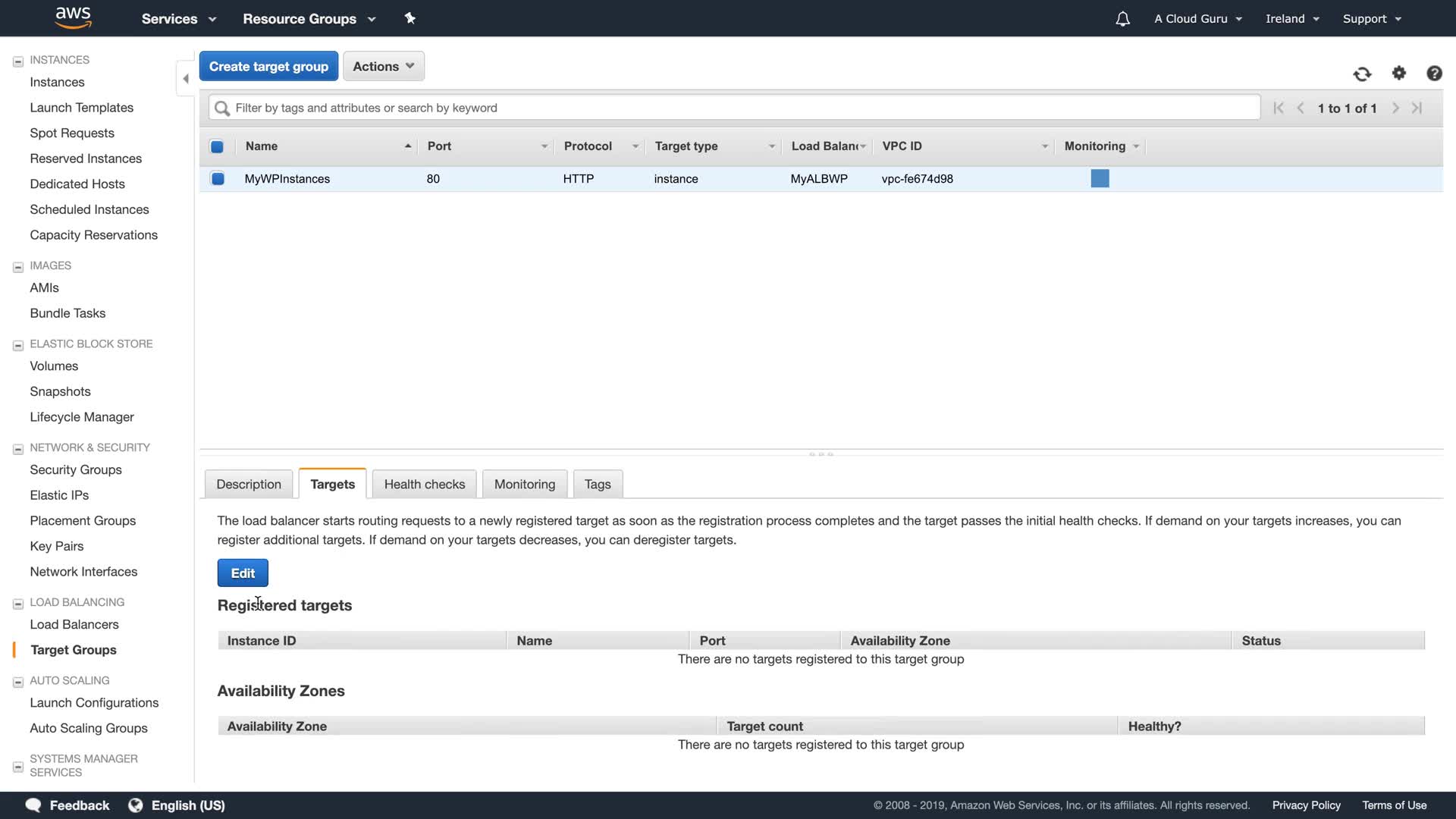The width and height of the screenshot is (1456, 819).
Task: Click the Edit button for targets
Action: point(243,573)
